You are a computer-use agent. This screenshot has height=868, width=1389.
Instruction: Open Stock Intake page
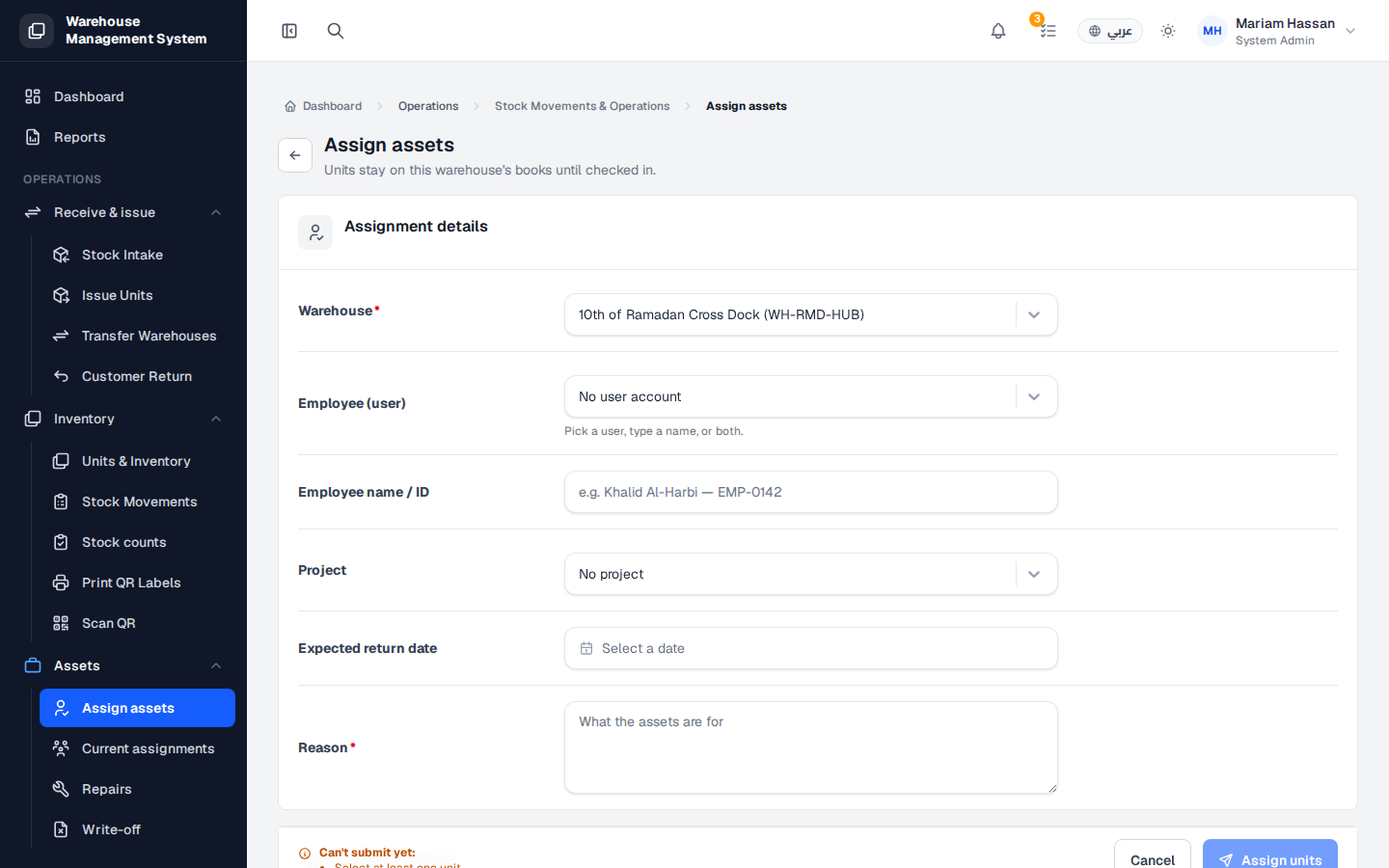pos(137,255)
